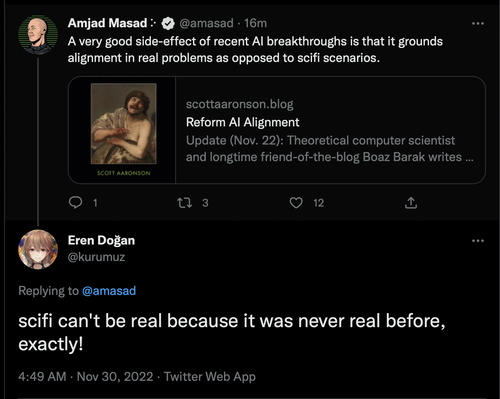Click the verified badge next to Amjad Masad

coord(168,23)
